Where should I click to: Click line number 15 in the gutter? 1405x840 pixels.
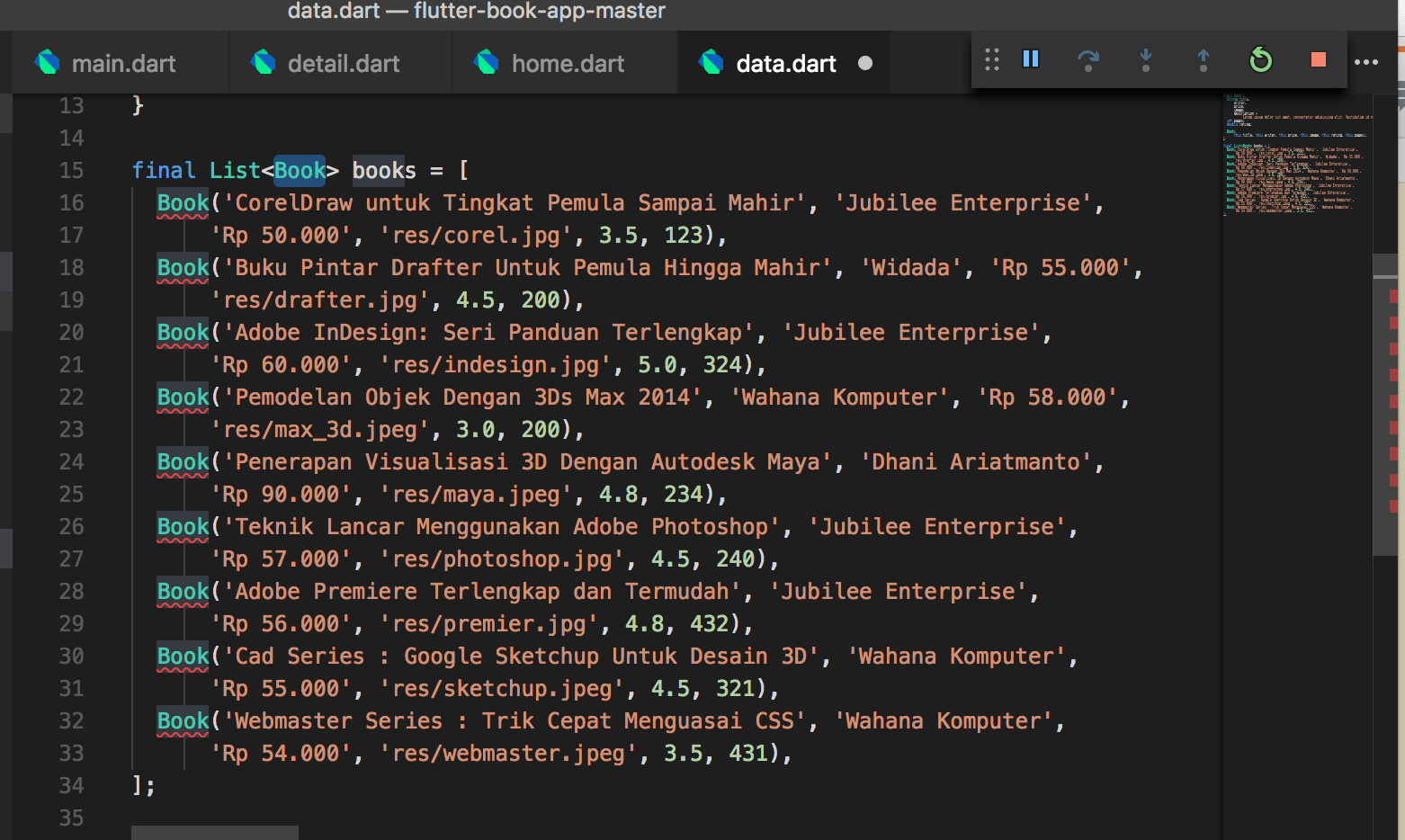tap(71, 171)
